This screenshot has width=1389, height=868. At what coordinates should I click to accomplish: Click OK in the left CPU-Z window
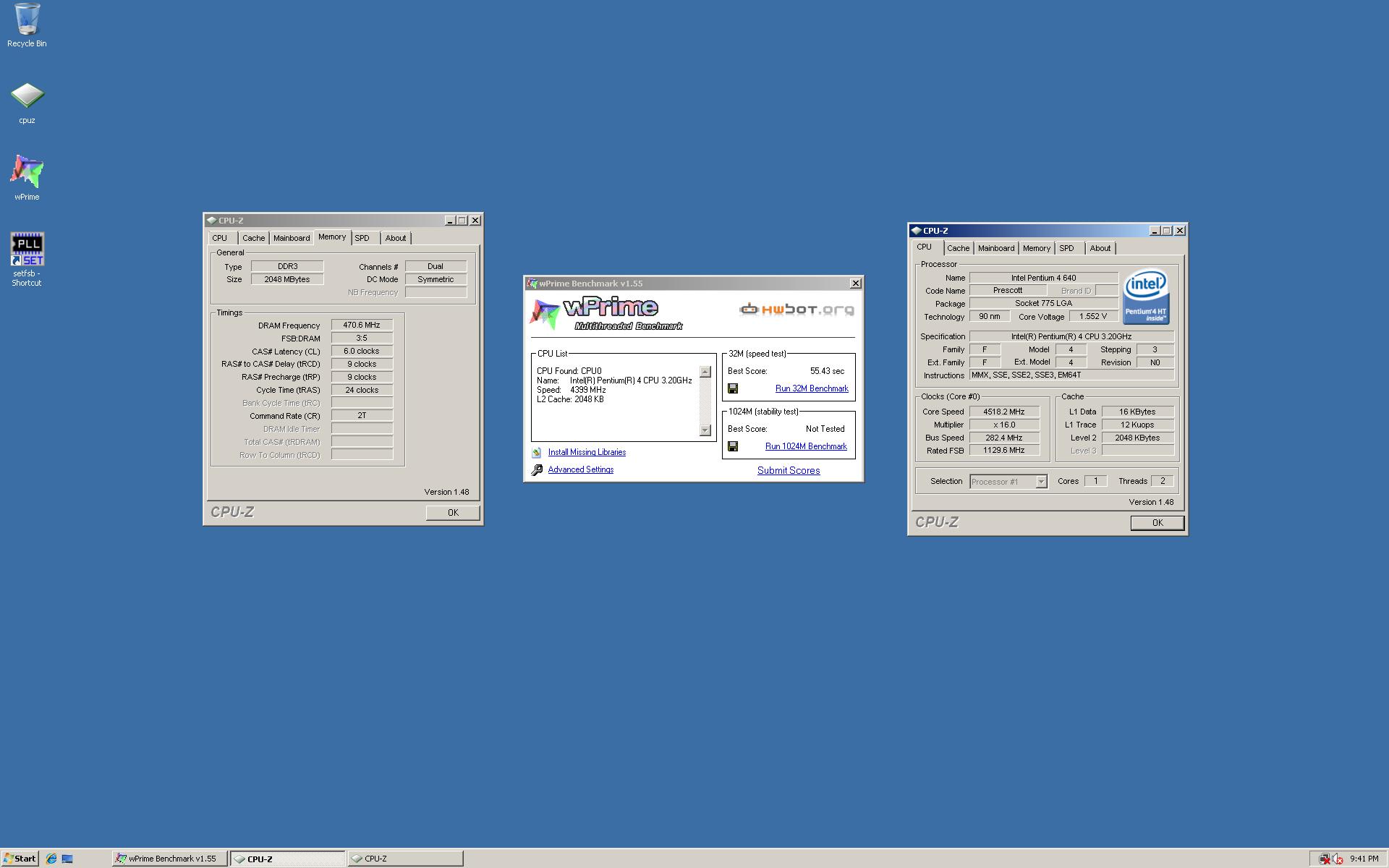click(x=453, y=513)
